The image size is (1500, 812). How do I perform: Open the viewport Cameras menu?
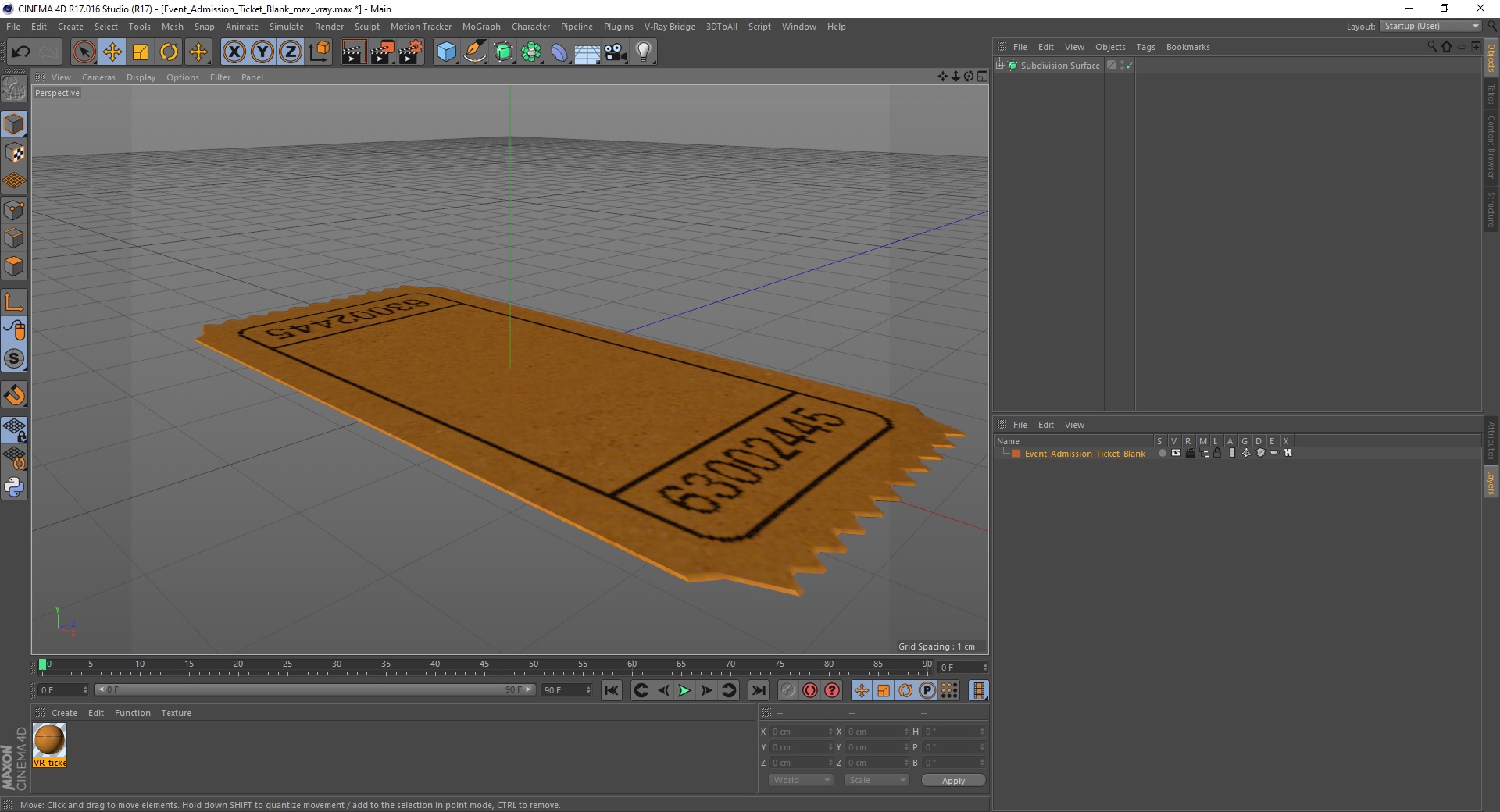(x=98, y=77)
